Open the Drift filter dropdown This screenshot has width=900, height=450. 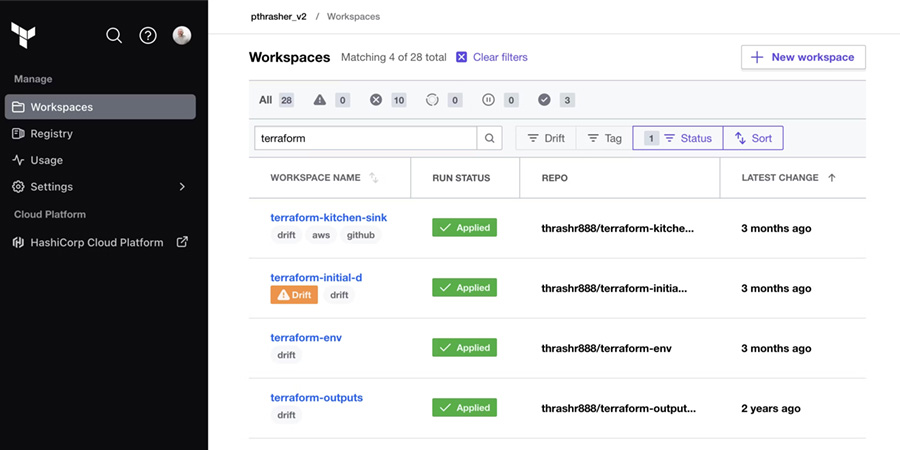tap(546, 138)
